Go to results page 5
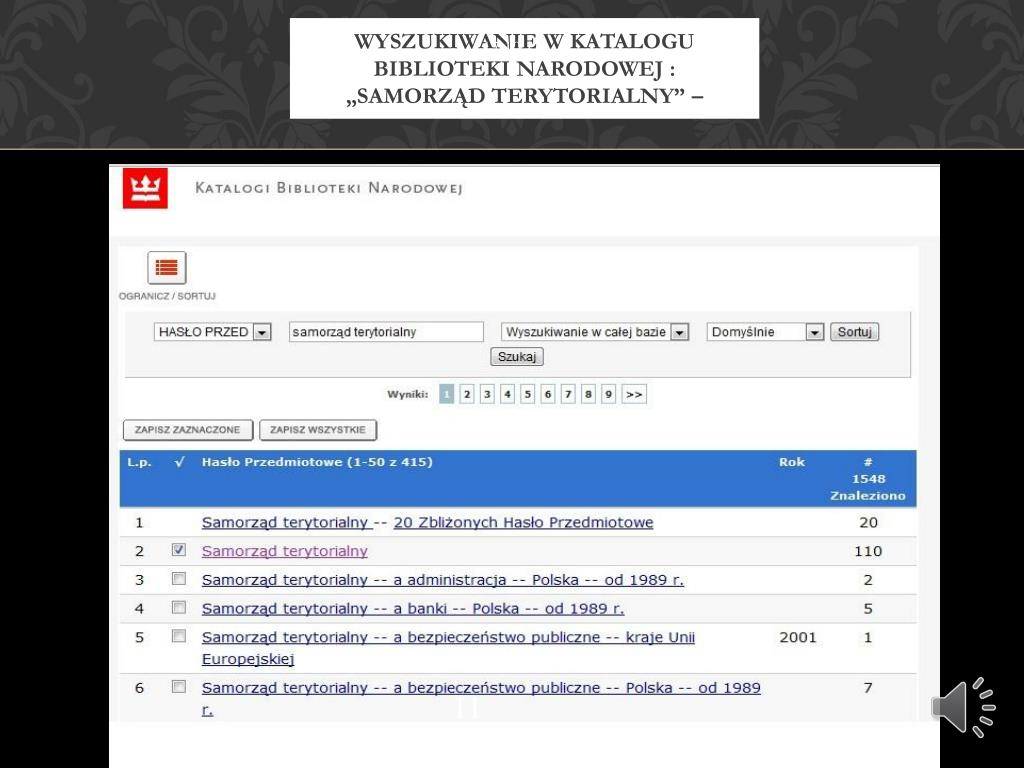Viewport: 1024px width, 768px height. tap(528, 394)
